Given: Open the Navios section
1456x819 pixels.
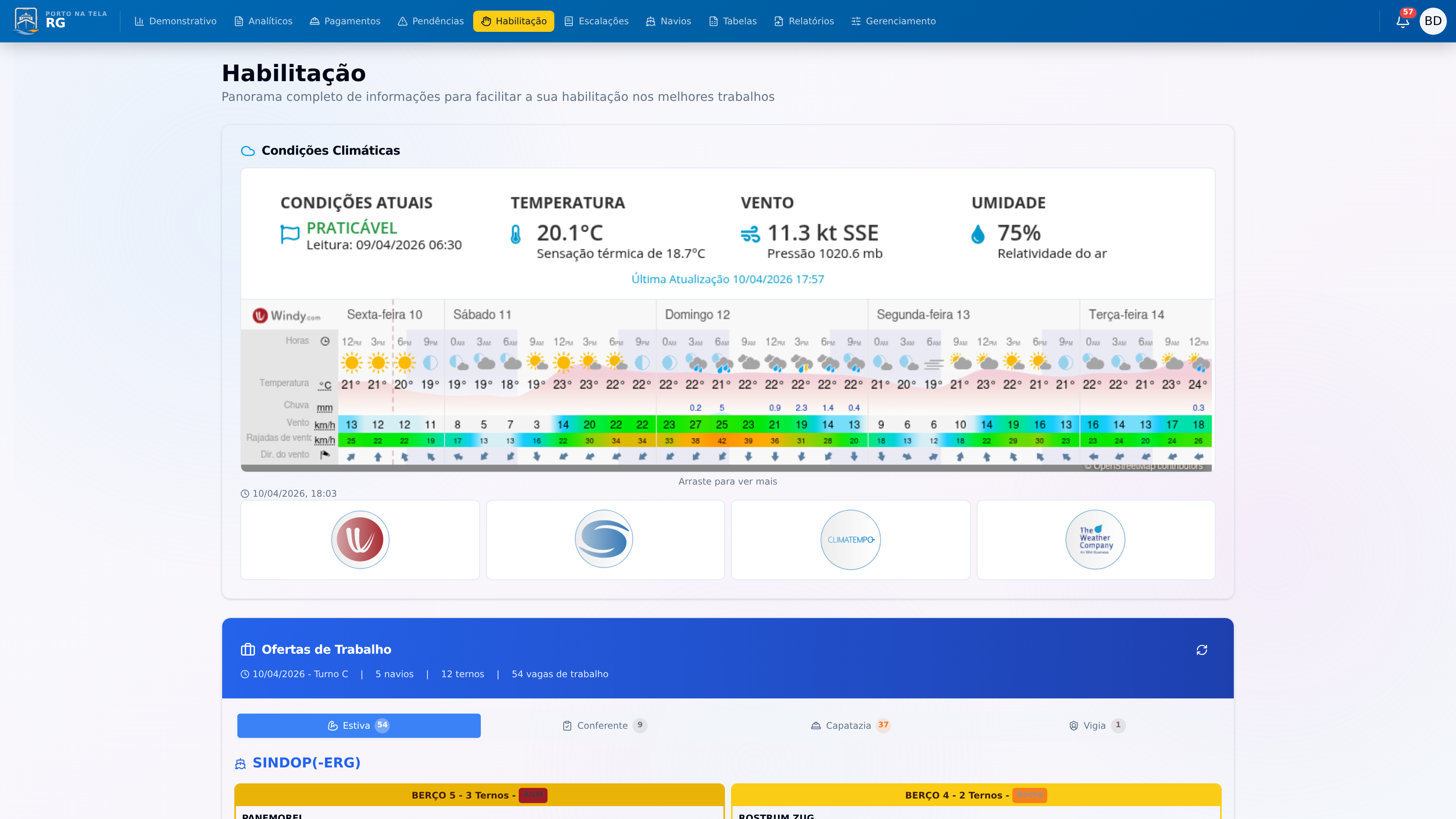Looking at the screenshot, I should point(668,21).
